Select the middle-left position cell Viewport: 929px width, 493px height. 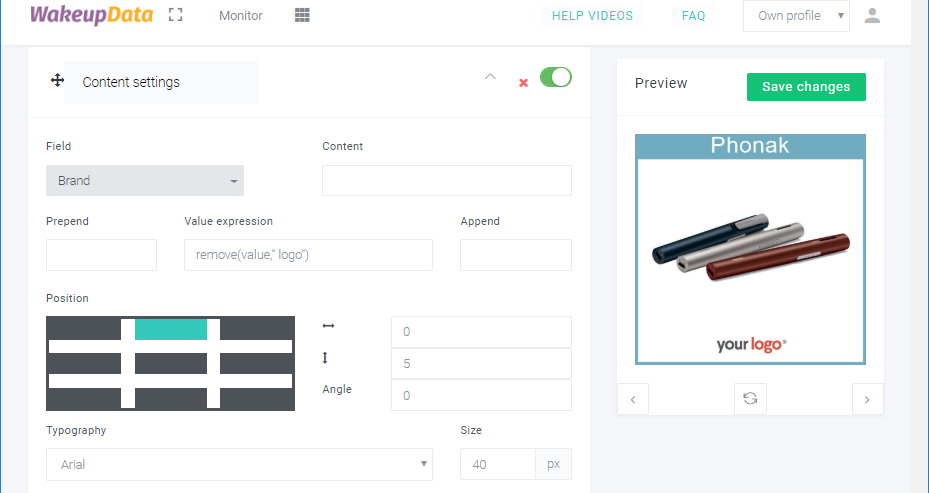coord(84,363)
